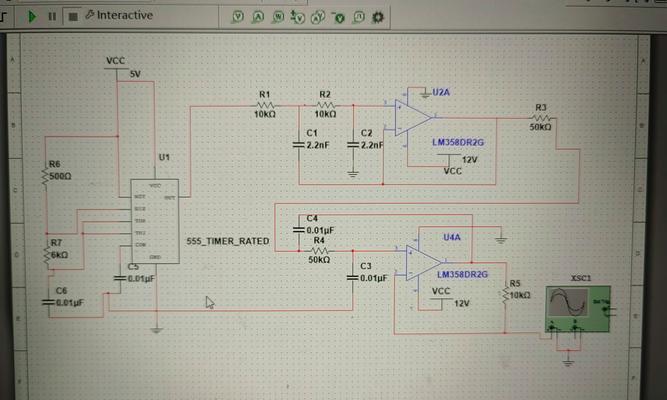The image size is (667, 400).
Task: Click the 555_TIMER_RATED label
Action: pos(228,241)
